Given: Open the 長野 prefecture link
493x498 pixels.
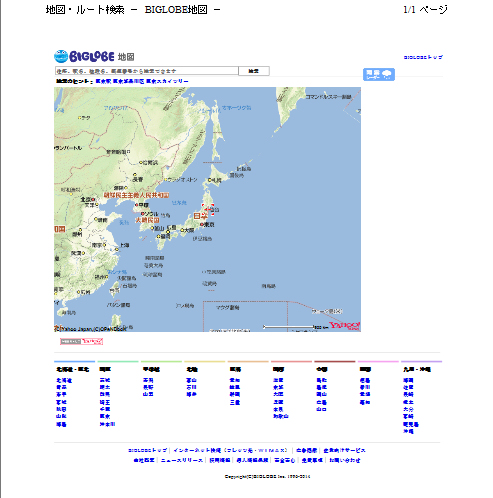Looking at the screenshot, I should coord(148,387).
